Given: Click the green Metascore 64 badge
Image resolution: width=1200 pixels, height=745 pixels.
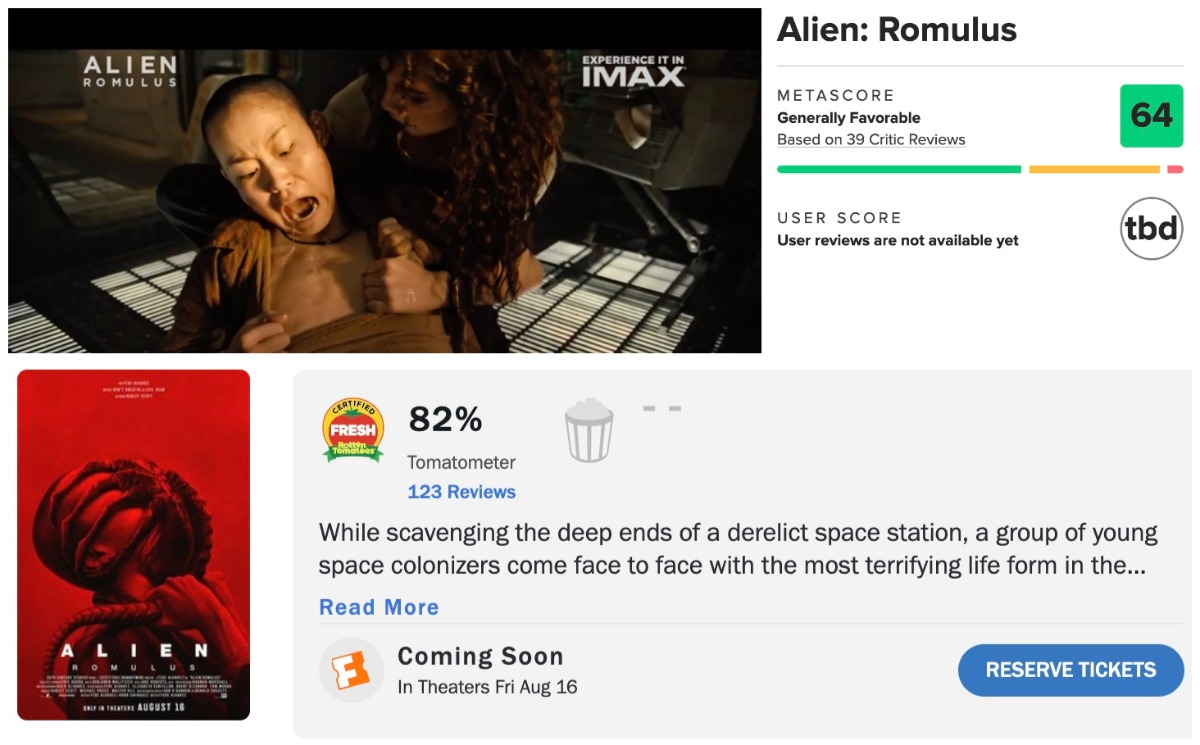Looking at the screenshot, I should [x=1151, y=116].
